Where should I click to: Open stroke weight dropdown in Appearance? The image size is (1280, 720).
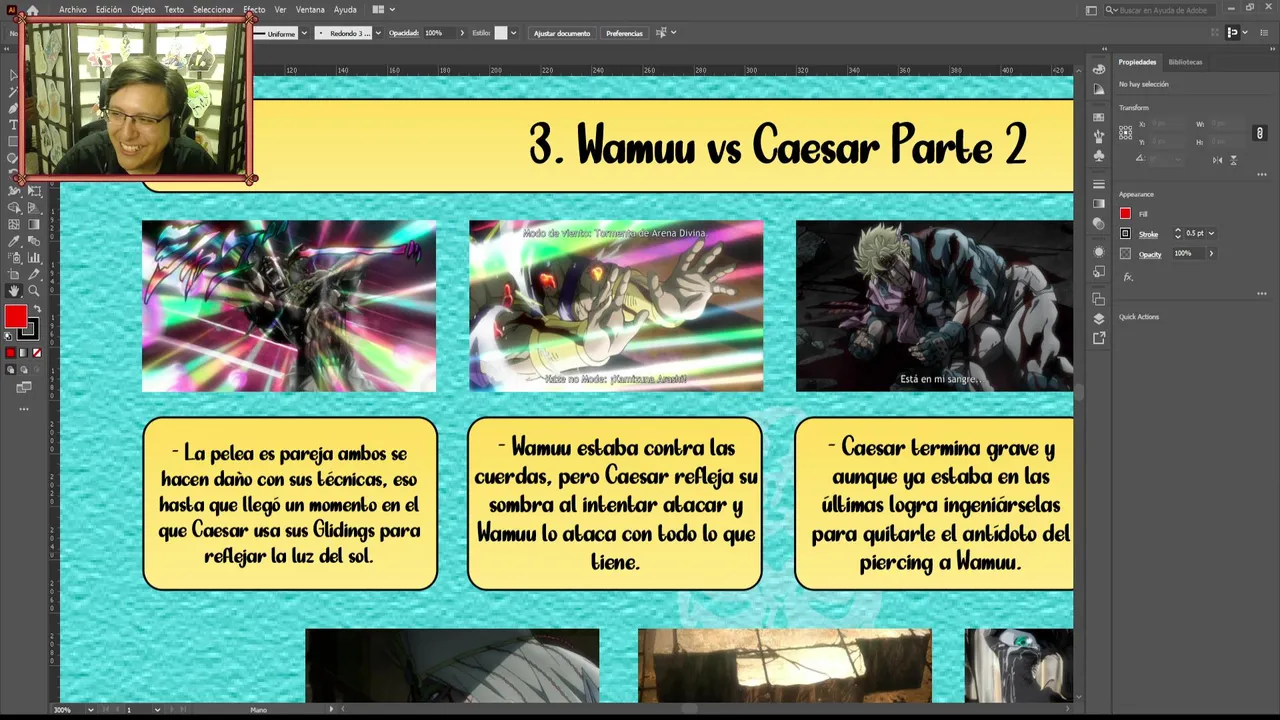coord(1211,233)
